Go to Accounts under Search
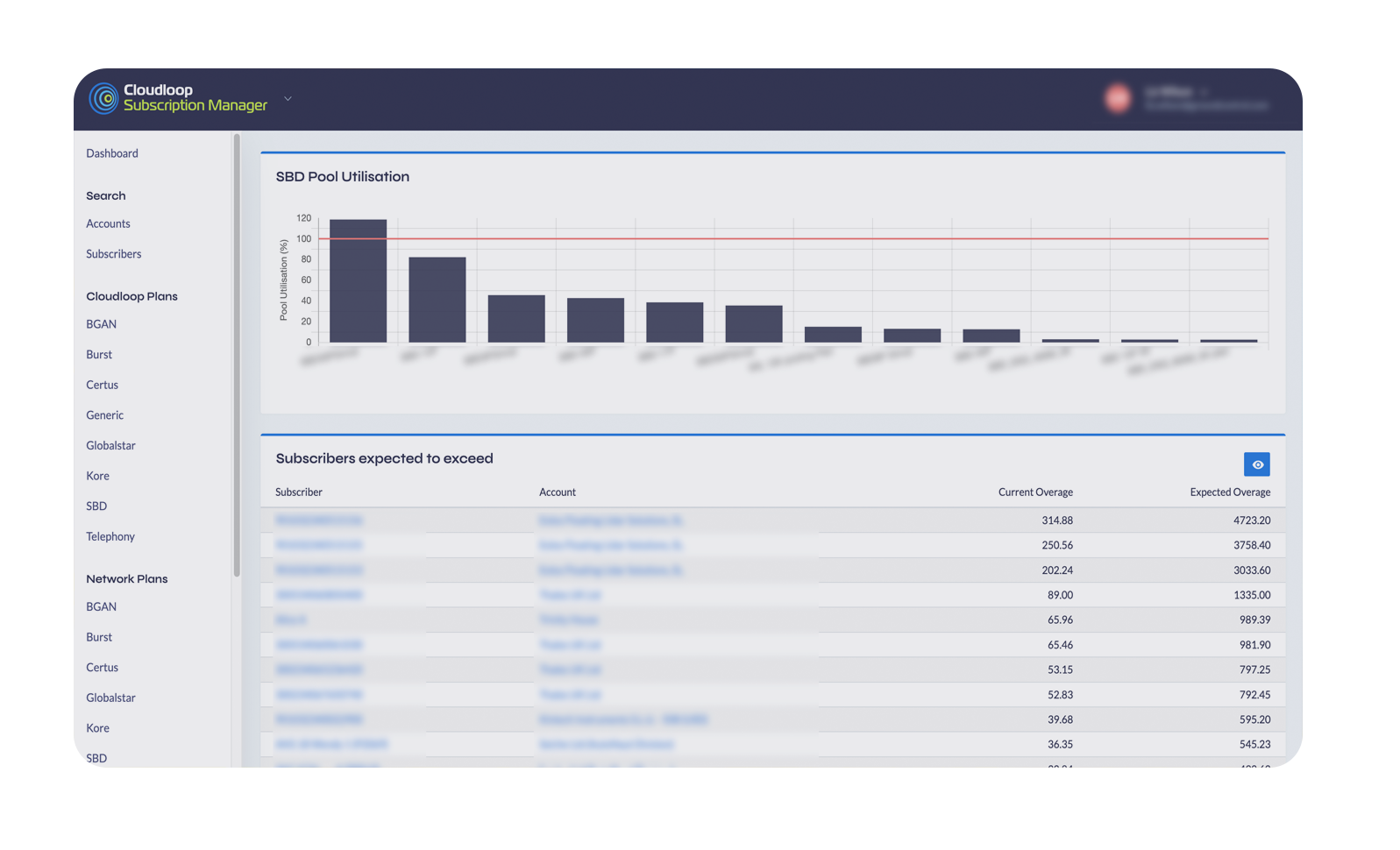Screen dimensions: 1400x850 point(108,224)
